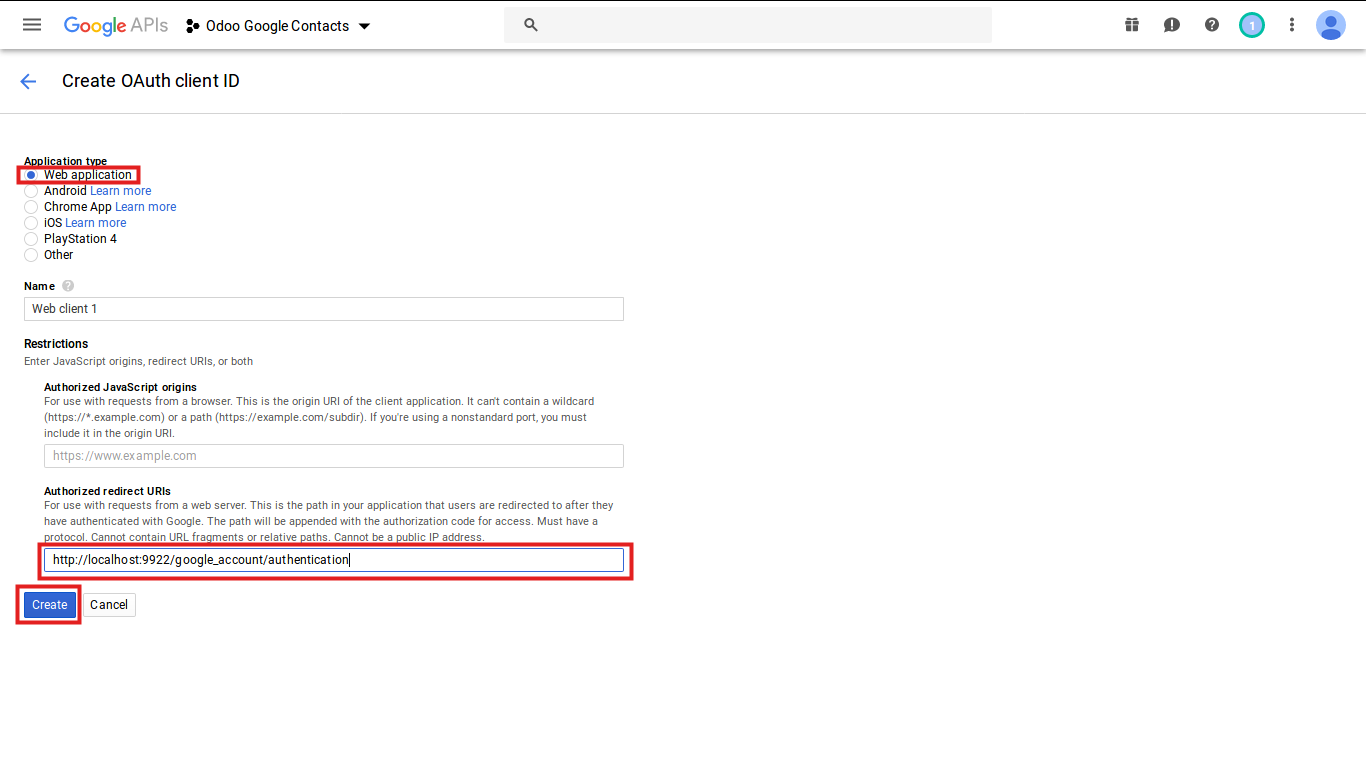The width and height of the screenshot is (1366, 768).
Task: Click the Application type label
Action: pos(65,161)
